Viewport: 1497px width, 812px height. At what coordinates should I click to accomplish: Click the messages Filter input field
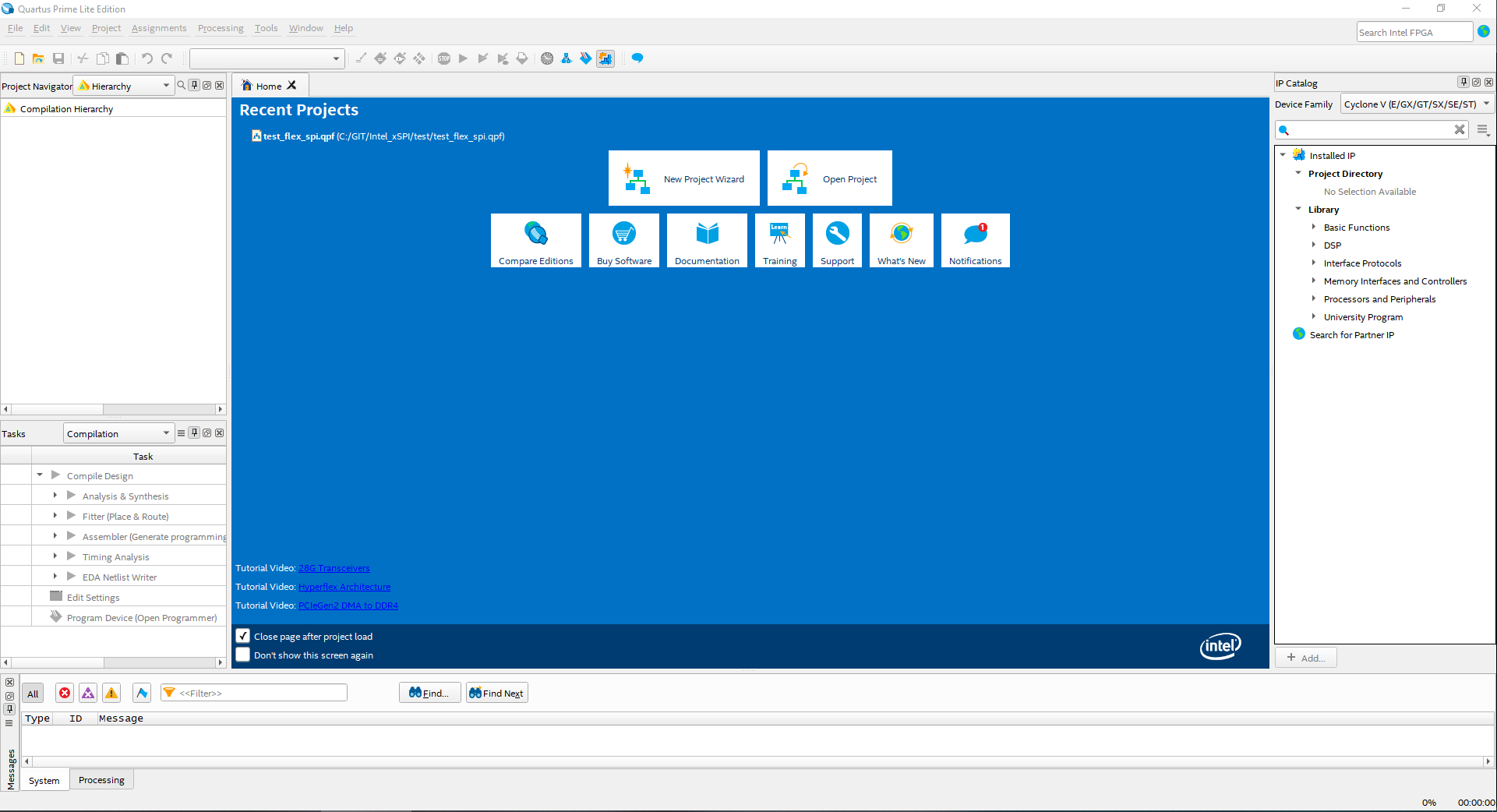click(254, 693)
